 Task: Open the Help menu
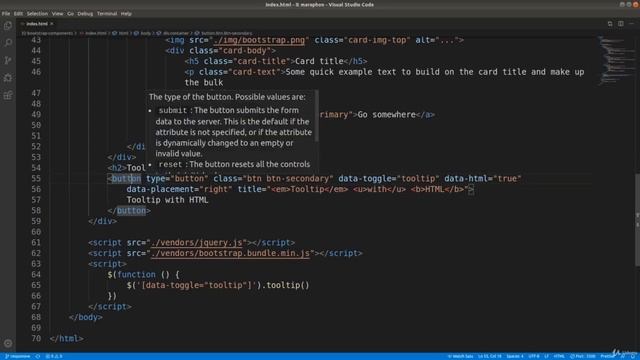coord(126,13)
